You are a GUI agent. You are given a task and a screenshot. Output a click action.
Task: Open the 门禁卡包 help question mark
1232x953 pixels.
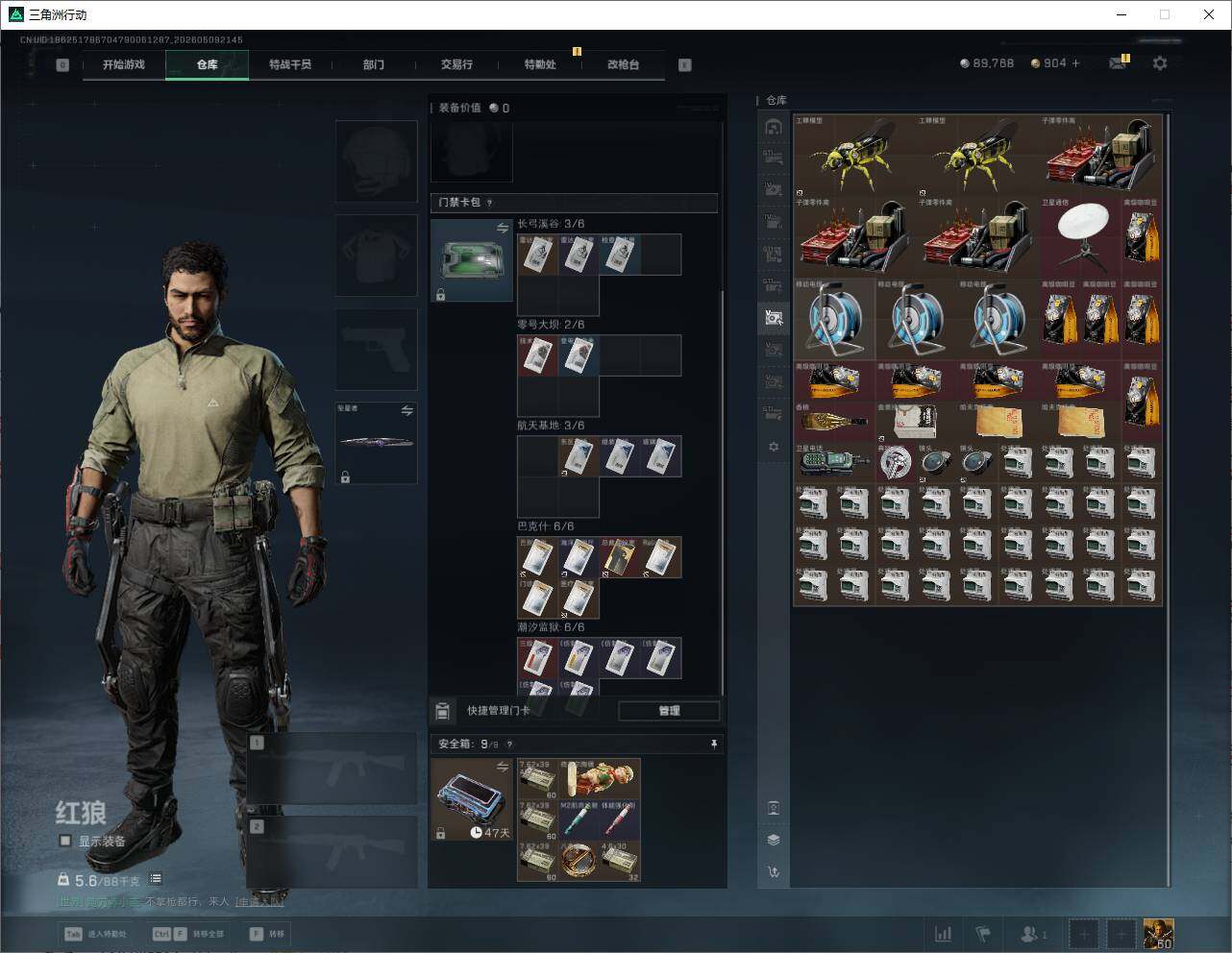point(490,203)
